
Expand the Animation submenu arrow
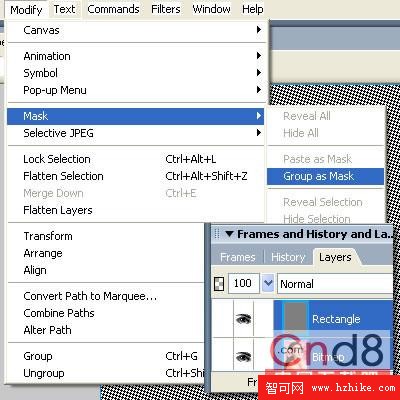259,56
